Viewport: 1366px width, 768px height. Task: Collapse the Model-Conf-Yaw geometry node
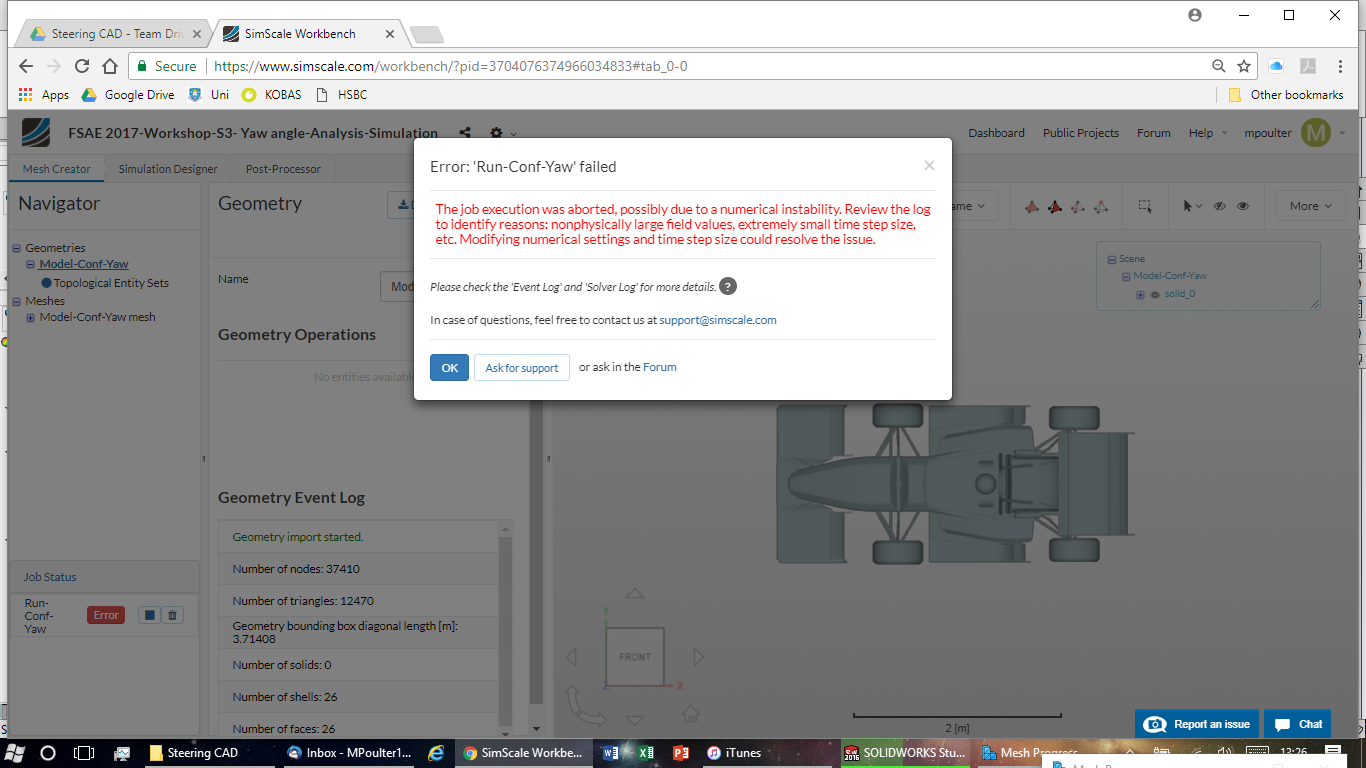pyautogui.click(x=31, y=265)
